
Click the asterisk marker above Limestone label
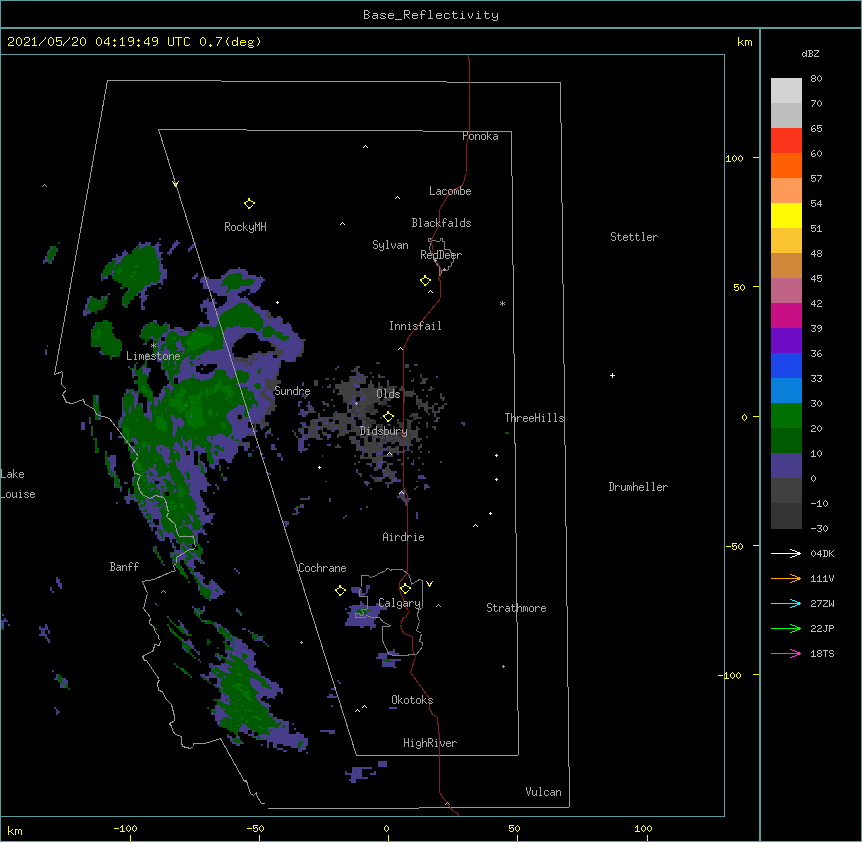click(153, 346)
